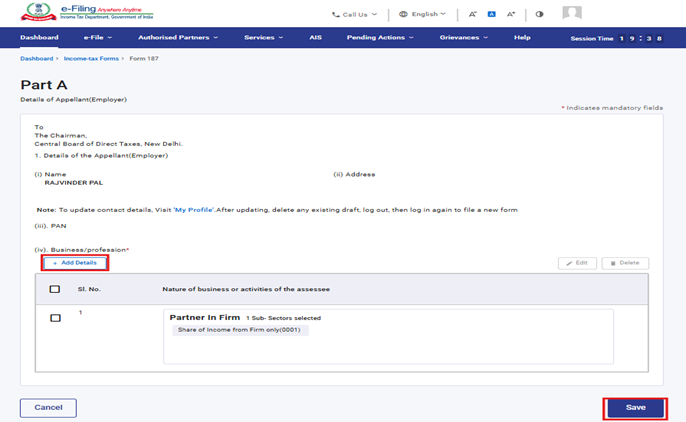Open the user profile avatar
This screenshot has height=422, width=686.
[572, 14]
